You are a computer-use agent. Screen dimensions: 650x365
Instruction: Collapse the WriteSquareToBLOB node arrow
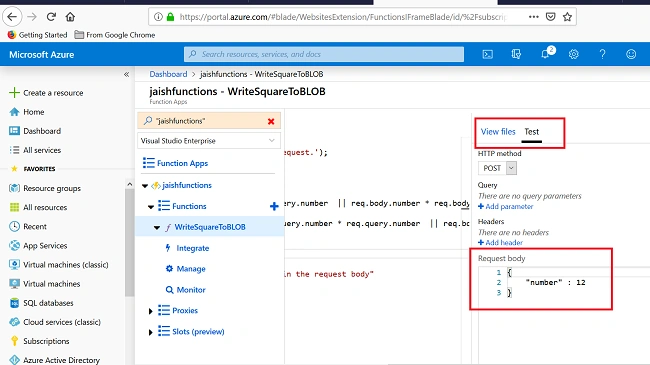[157, 227]
